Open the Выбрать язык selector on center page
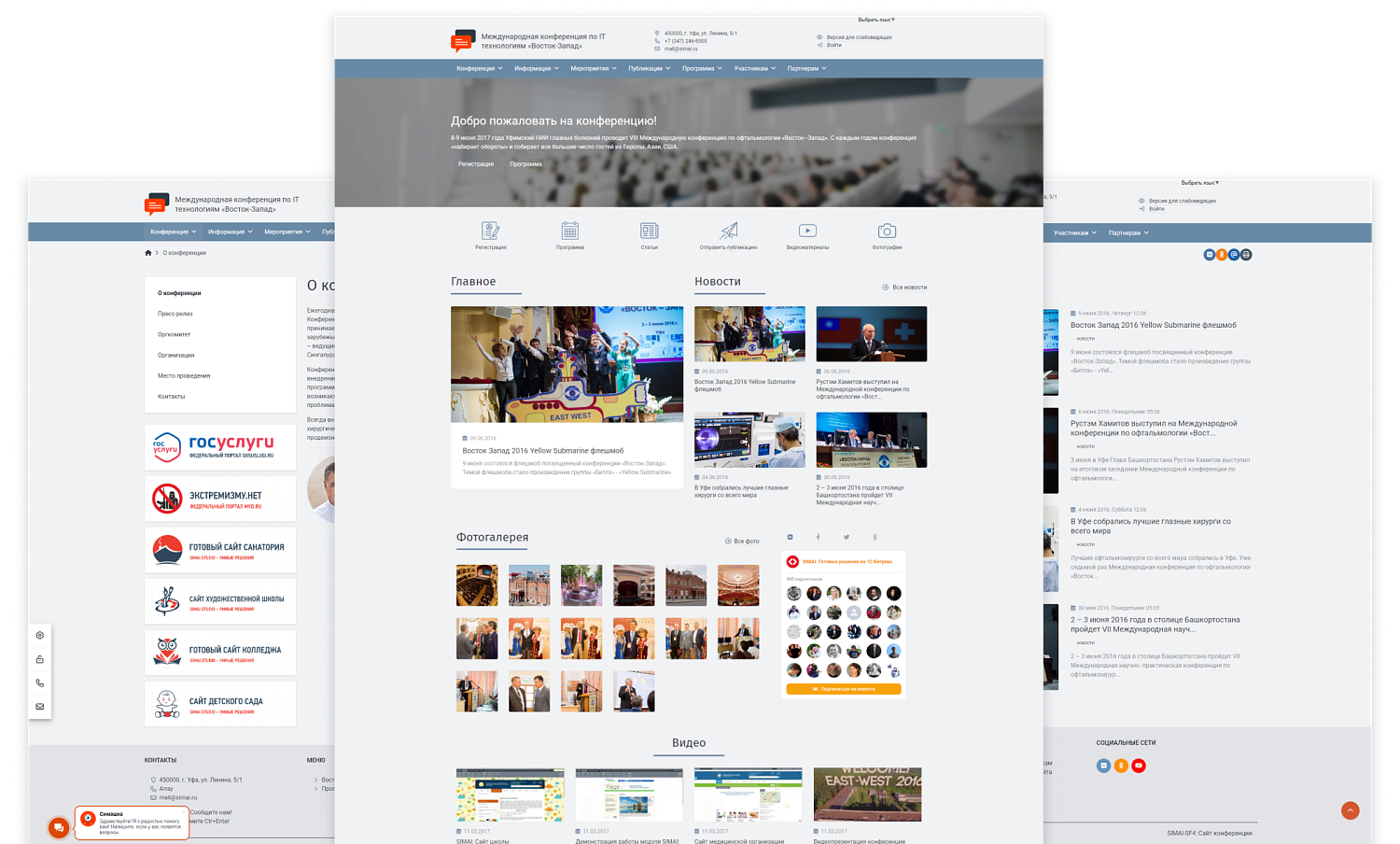 pos(875,20)
